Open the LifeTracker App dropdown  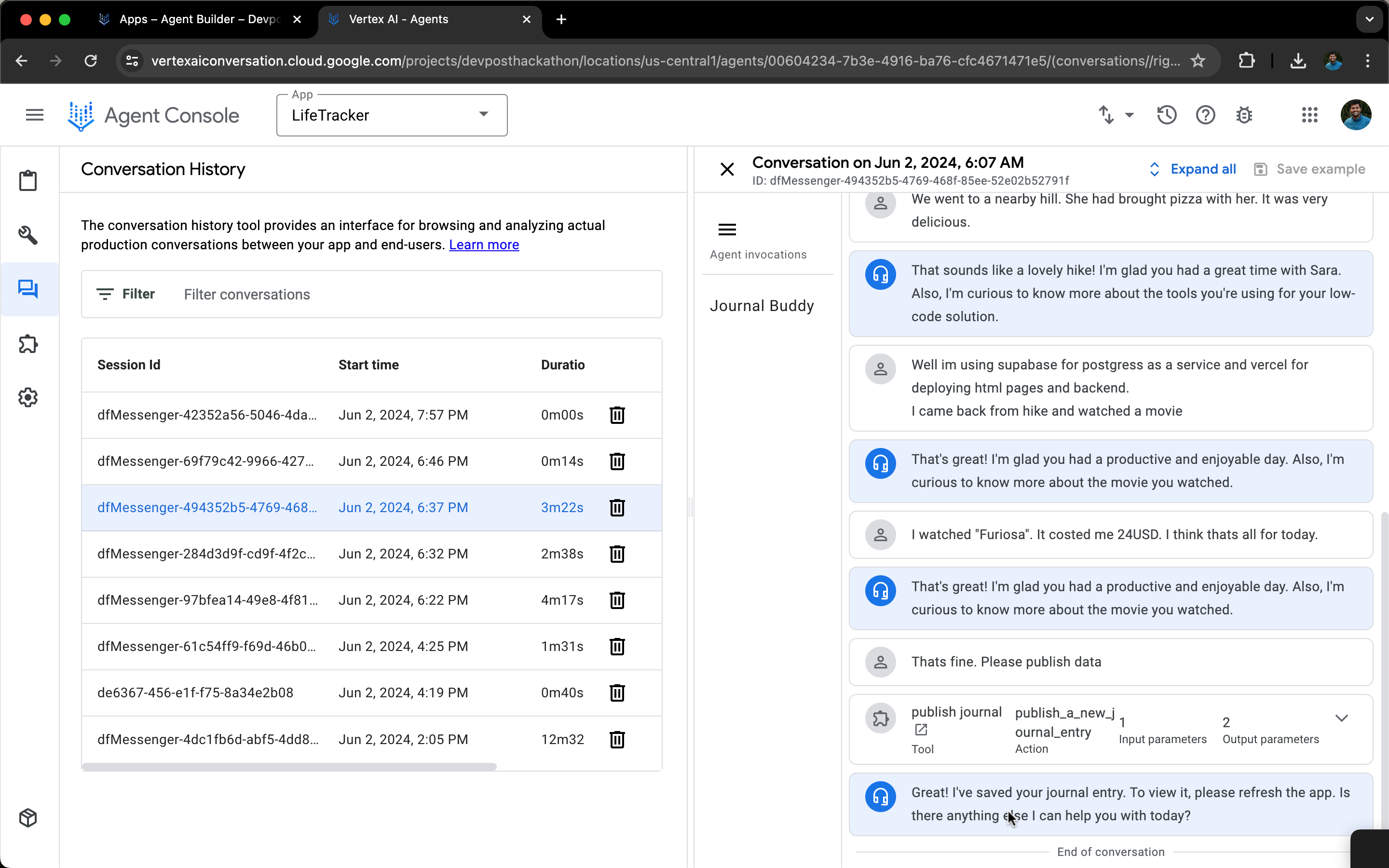392,115
